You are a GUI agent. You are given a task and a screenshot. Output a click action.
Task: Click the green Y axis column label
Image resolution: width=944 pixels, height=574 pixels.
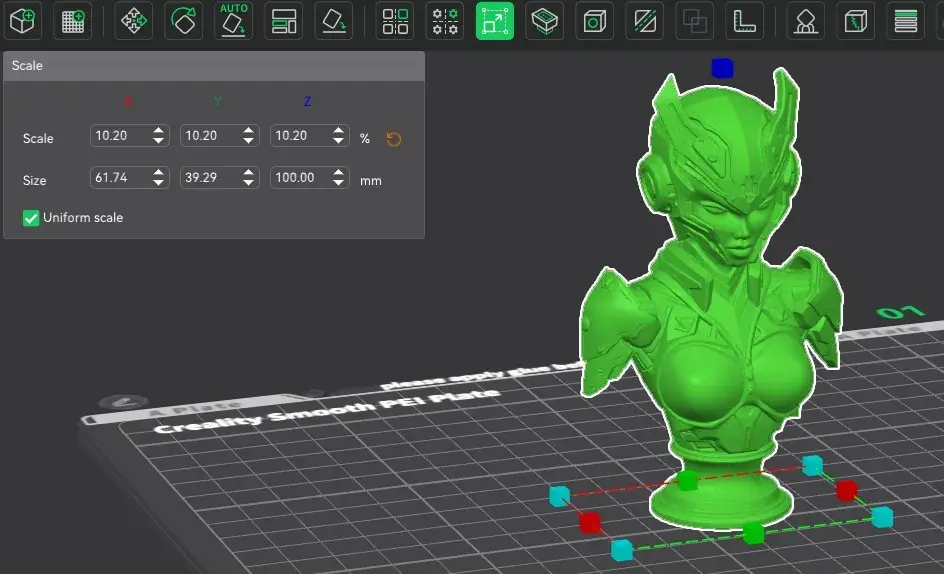coord(218,101)
